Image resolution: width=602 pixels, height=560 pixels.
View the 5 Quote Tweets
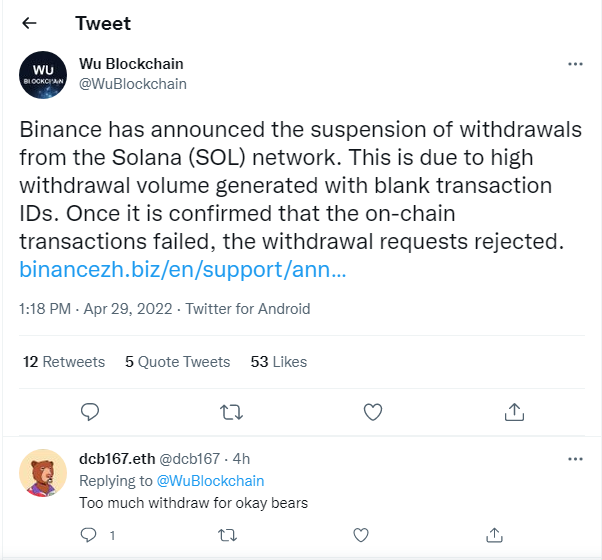tap(177, 362)
